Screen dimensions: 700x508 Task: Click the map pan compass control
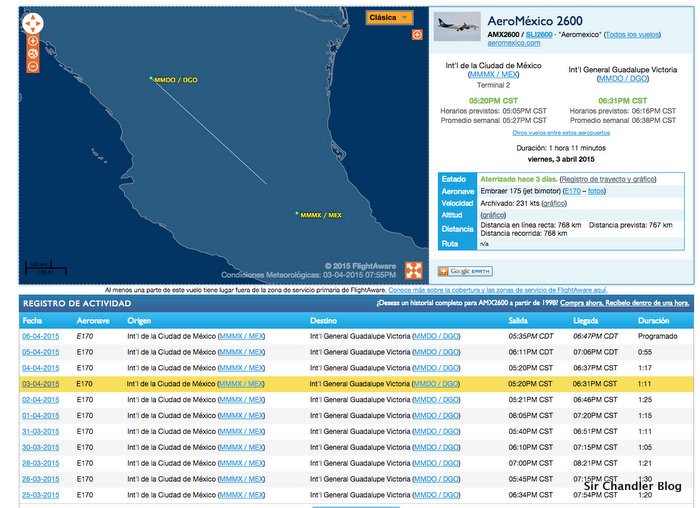(x=32, y=23)
